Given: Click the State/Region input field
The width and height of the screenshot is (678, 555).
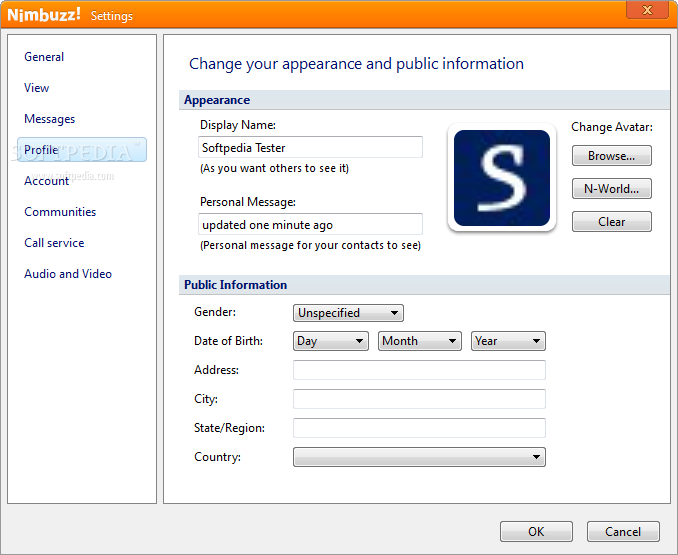Looking at the screenshot, I should [x=419, y=427].
